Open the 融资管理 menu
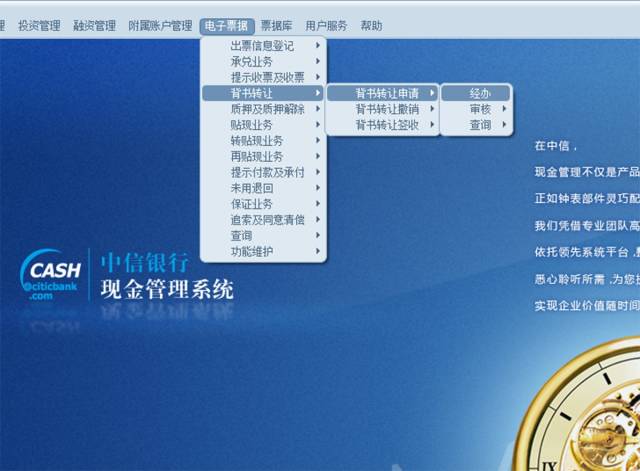The height and width of the screenshot is (471, 640). pos(94,26)
